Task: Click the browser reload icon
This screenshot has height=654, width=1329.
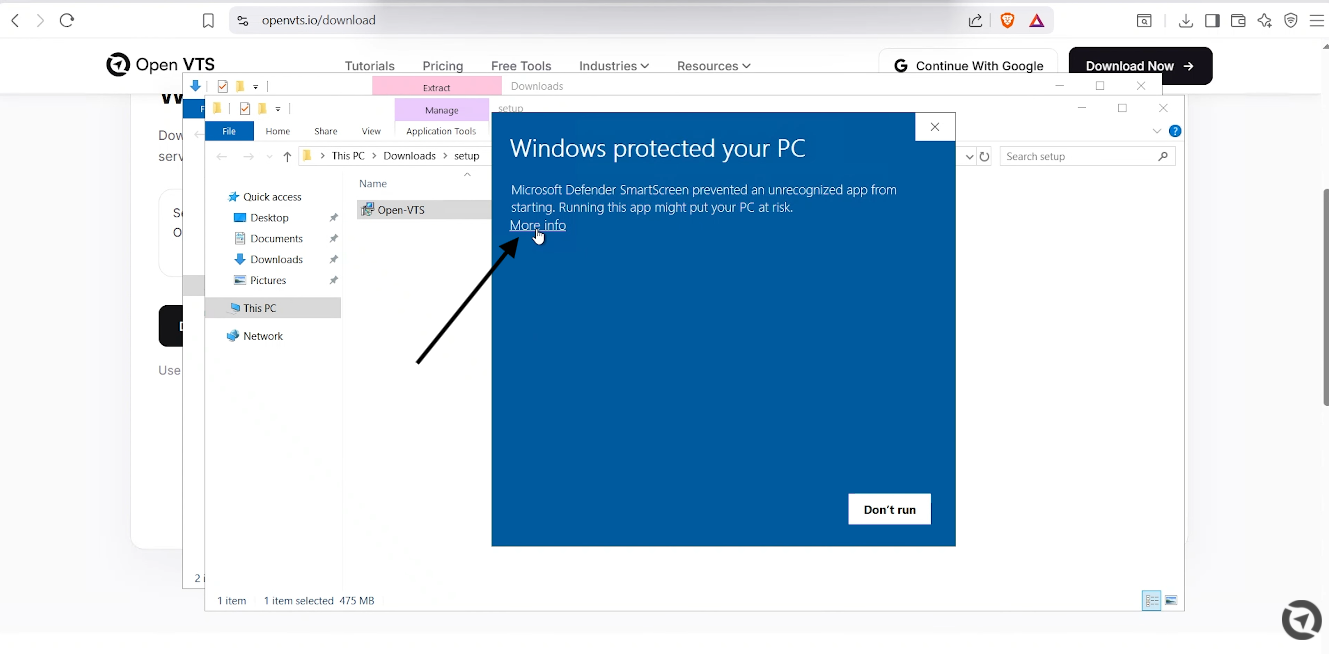Action: pyautogui.click(x=67, y=20)
